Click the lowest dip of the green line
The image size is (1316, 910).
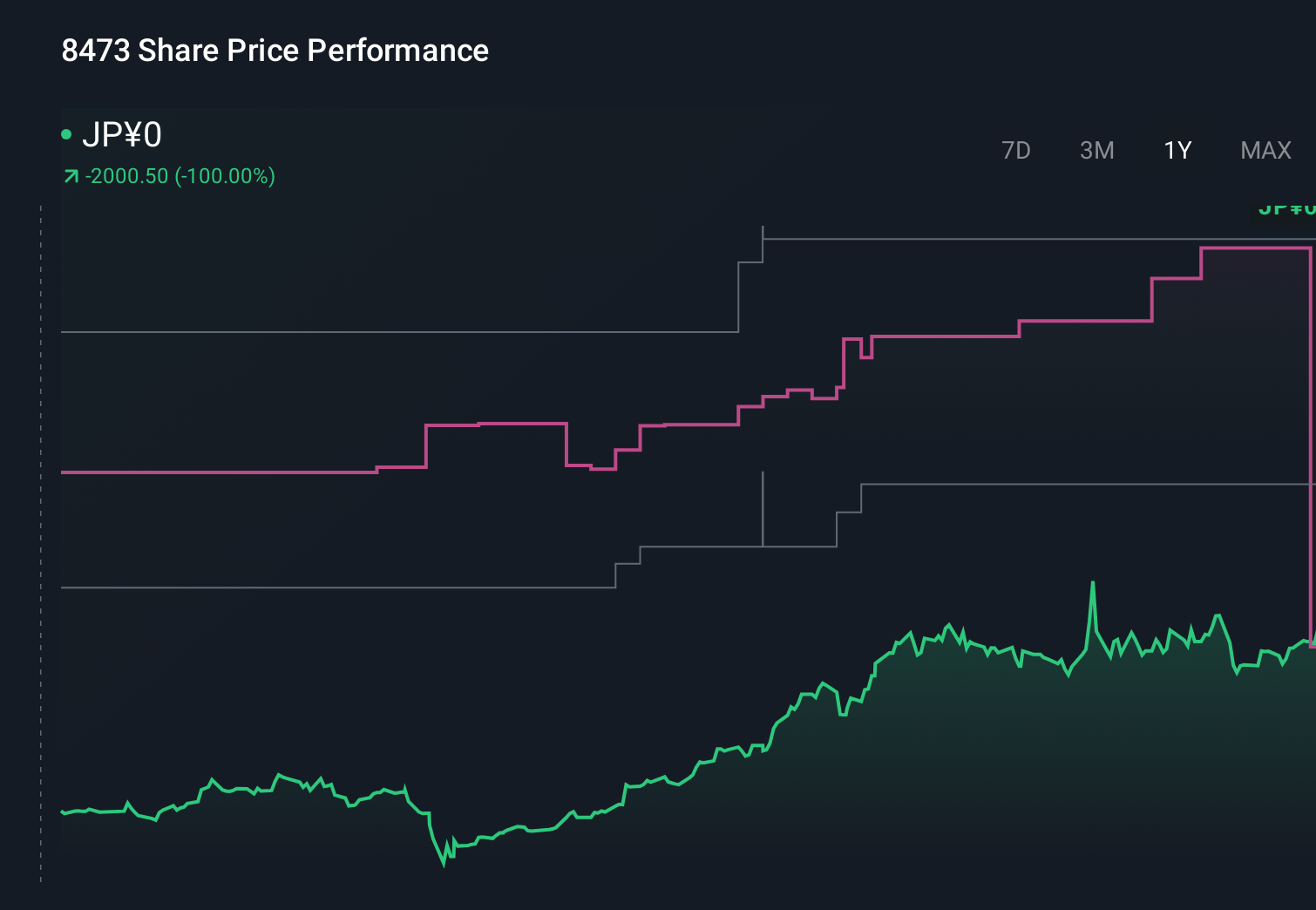(444, 867)
